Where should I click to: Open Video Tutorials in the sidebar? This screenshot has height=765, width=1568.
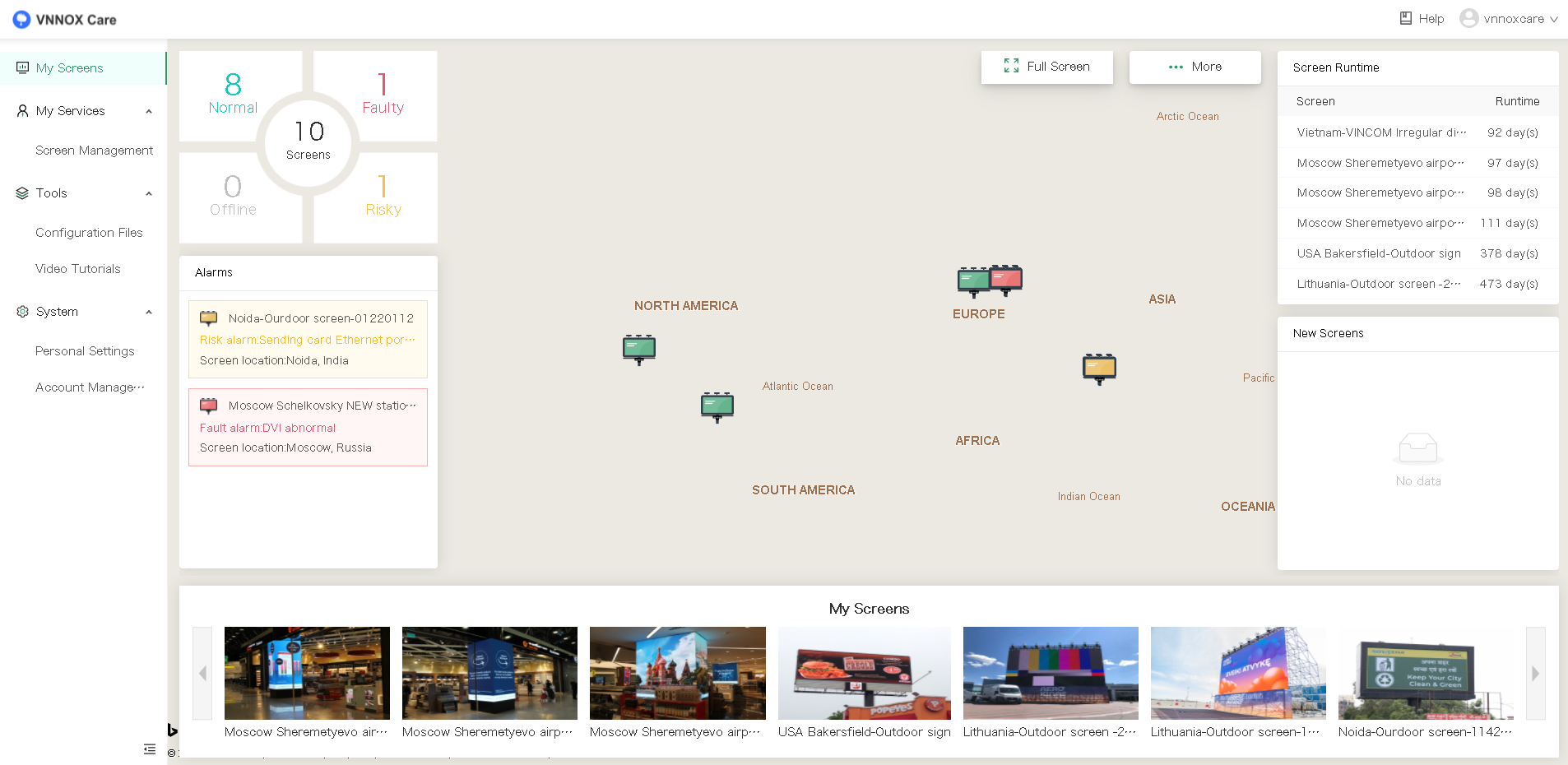point(78,269)
